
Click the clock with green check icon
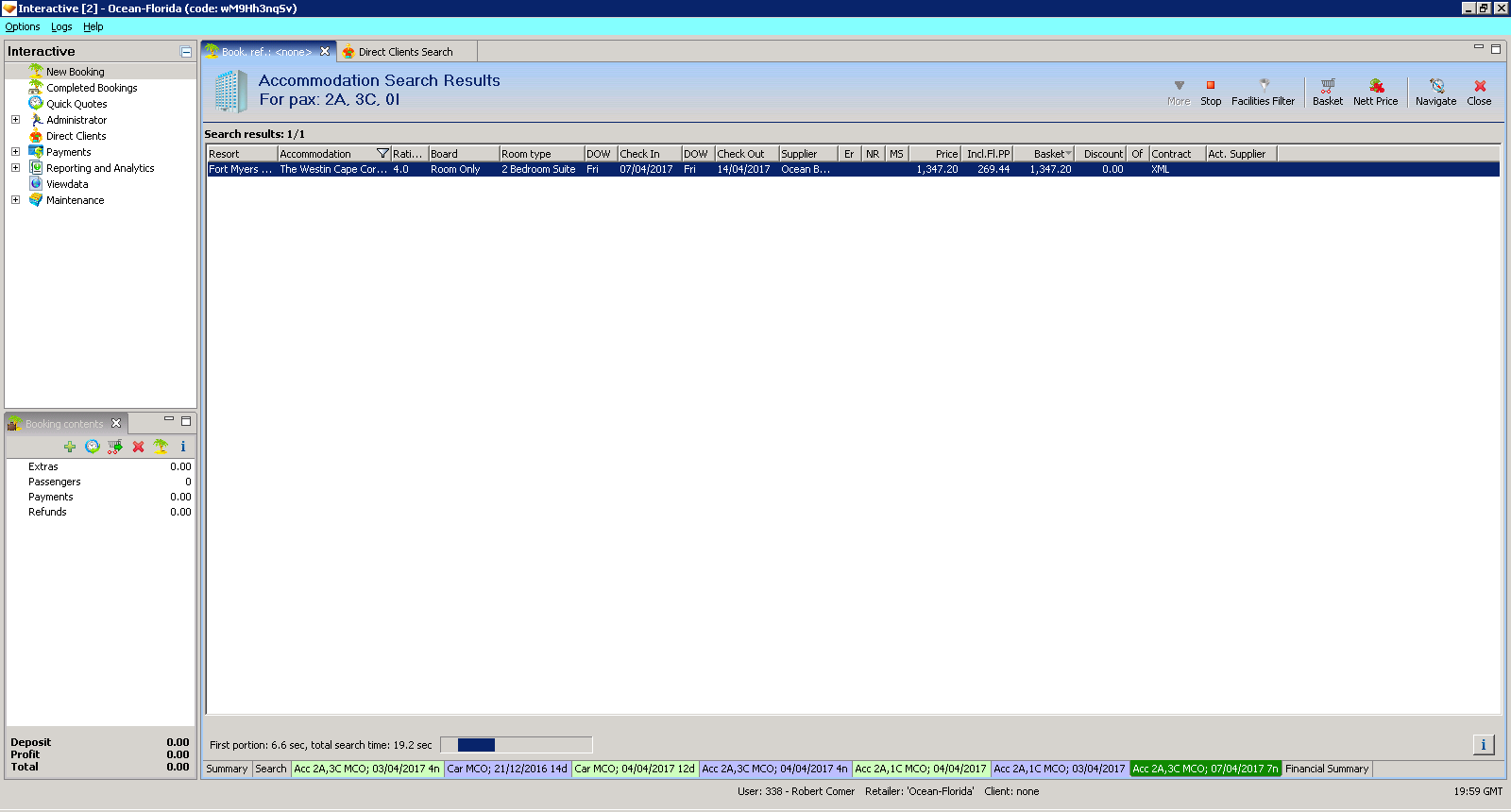click(93, 447)
